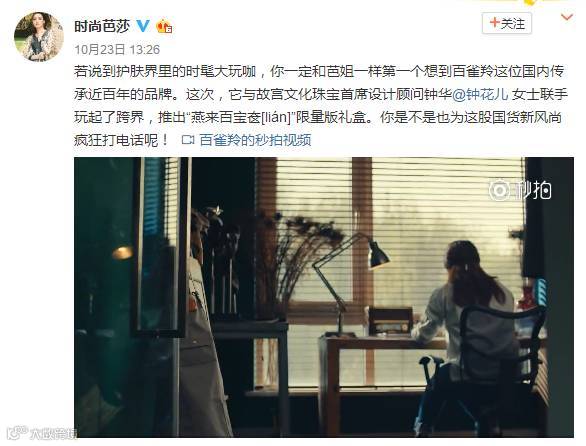Click the video camera icon before 百雀羚
Screen dimensions: 586x446
tap(188, 140)
